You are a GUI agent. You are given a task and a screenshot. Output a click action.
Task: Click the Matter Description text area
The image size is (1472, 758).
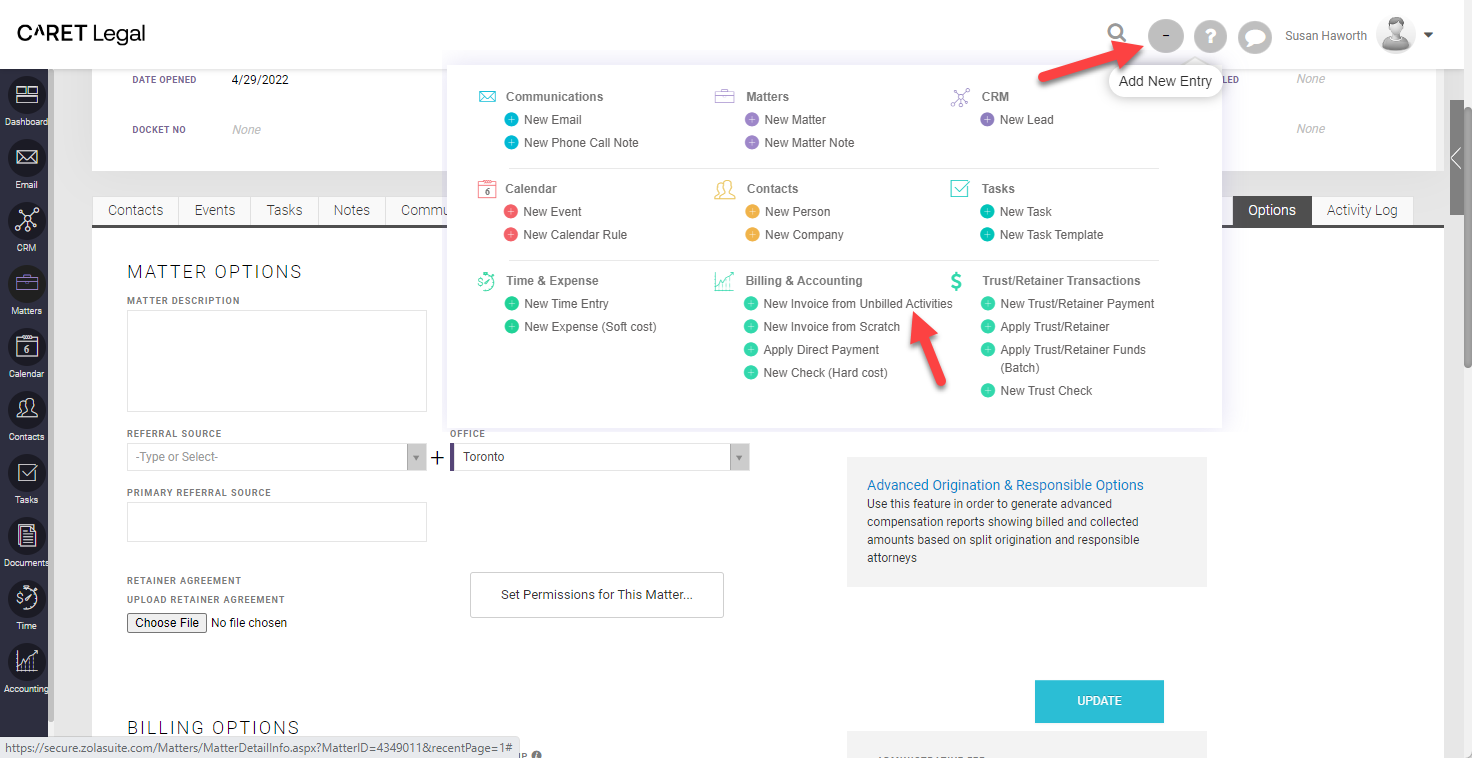[x=277, y=361]
